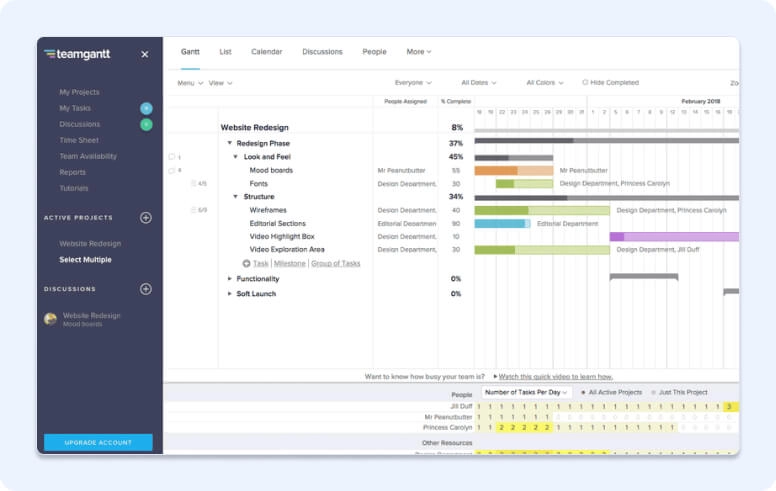Add a new Task via the Task link
This screenshot has height=491, width=776.
[x=261, y=264]
